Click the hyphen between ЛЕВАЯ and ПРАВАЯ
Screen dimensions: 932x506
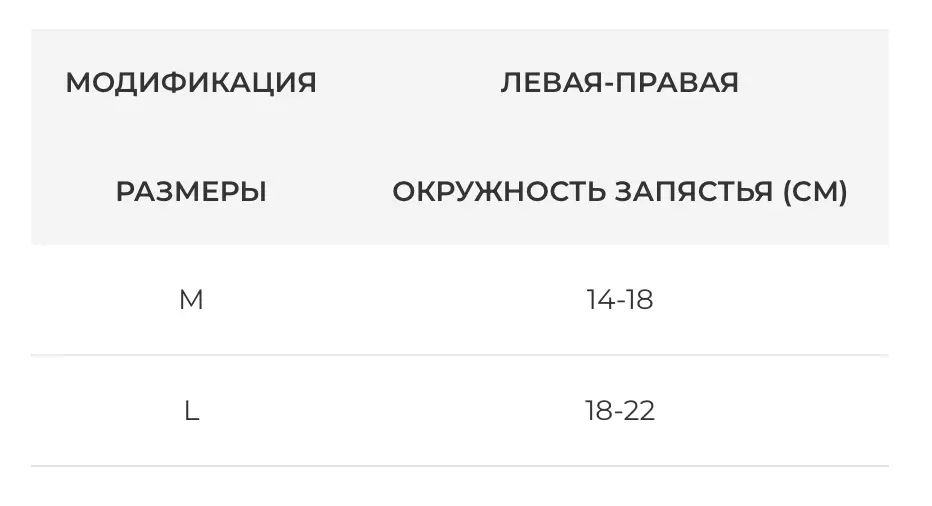click(x=601, y=83)
